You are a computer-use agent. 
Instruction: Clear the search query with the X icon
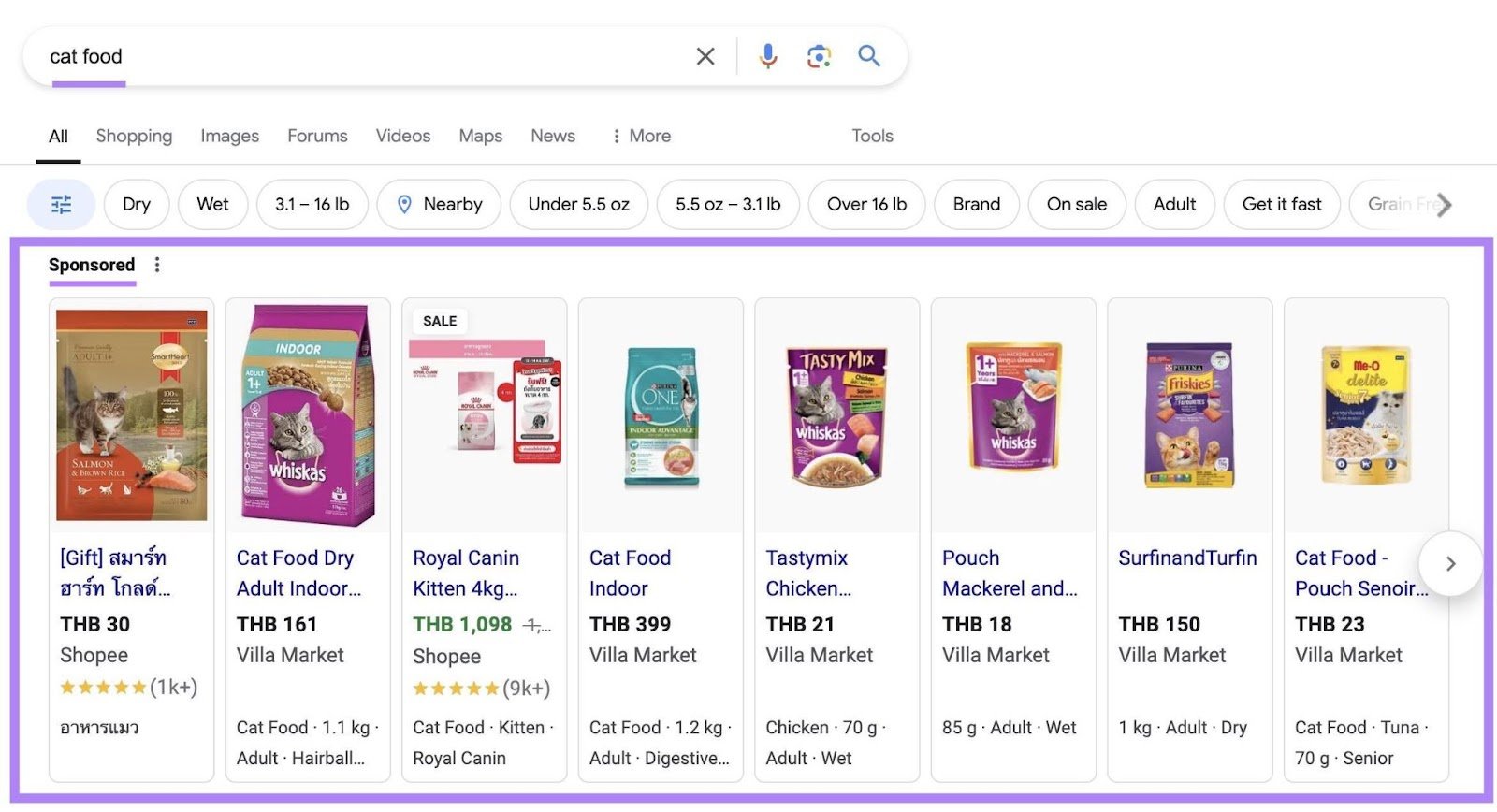[705, 56]
